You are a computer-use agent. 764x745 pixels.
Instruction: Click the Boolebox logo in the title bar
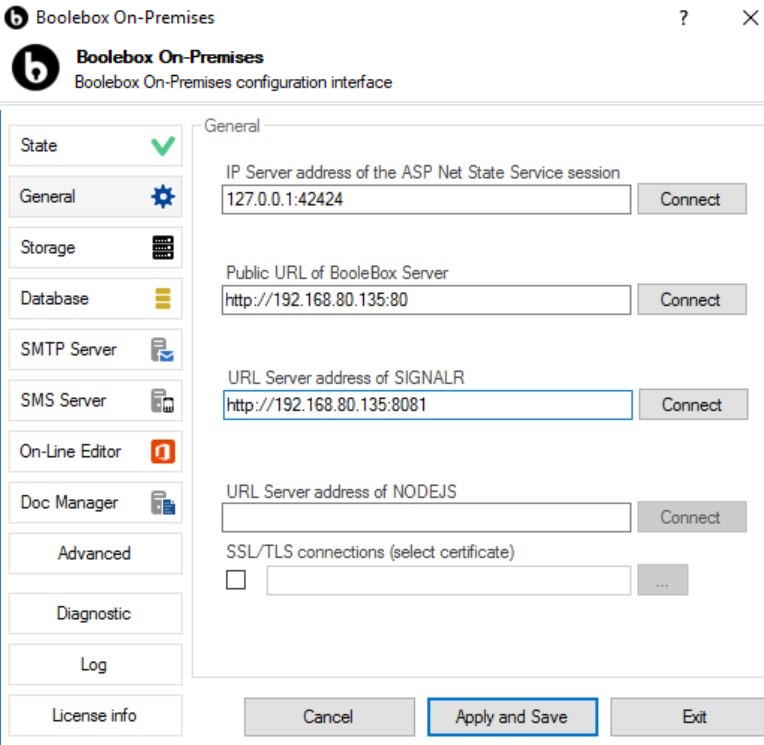tap(16, 18)
